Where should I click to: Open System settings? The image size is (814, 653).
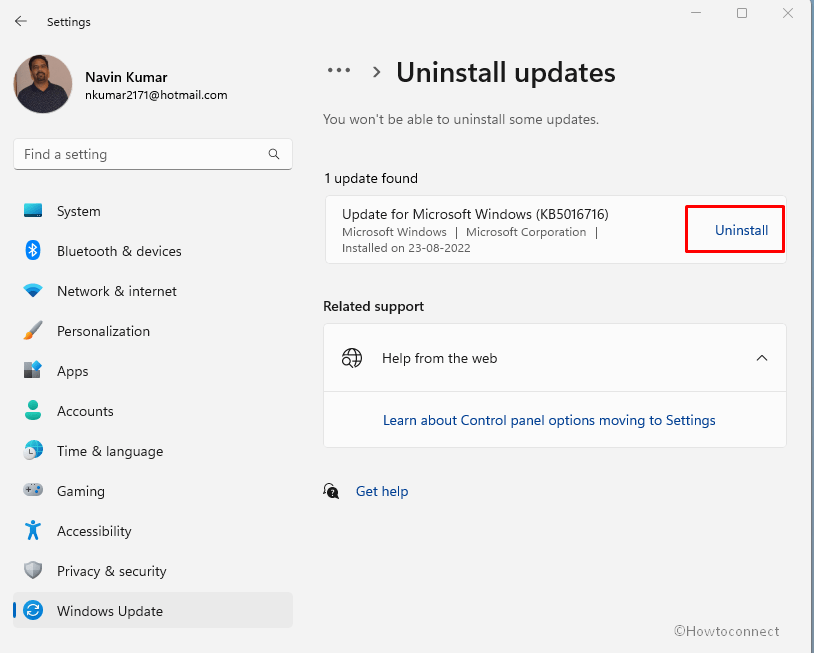(x=153, y=211)
